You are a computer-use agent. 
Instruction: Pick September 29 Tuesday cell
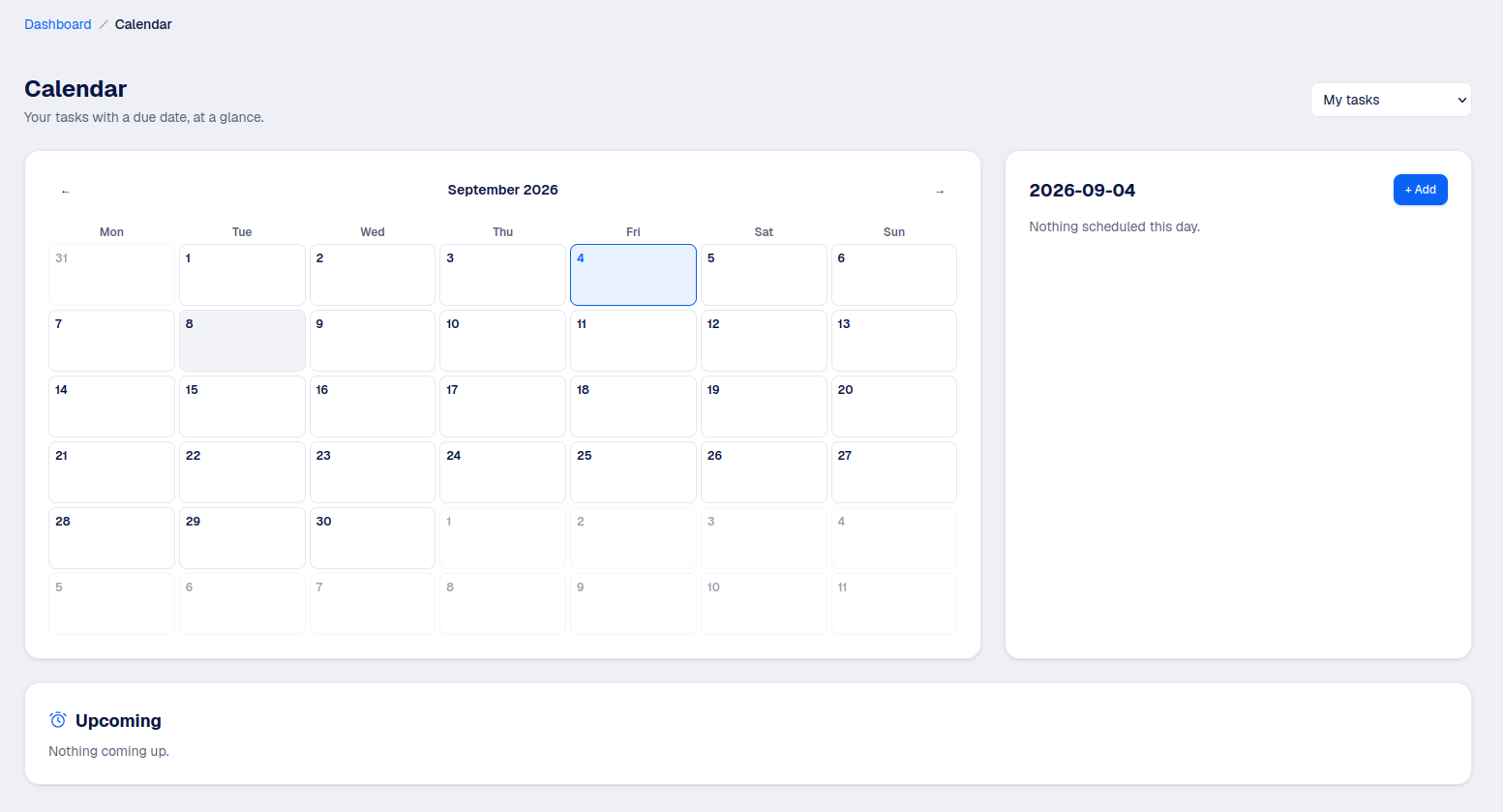242,538
